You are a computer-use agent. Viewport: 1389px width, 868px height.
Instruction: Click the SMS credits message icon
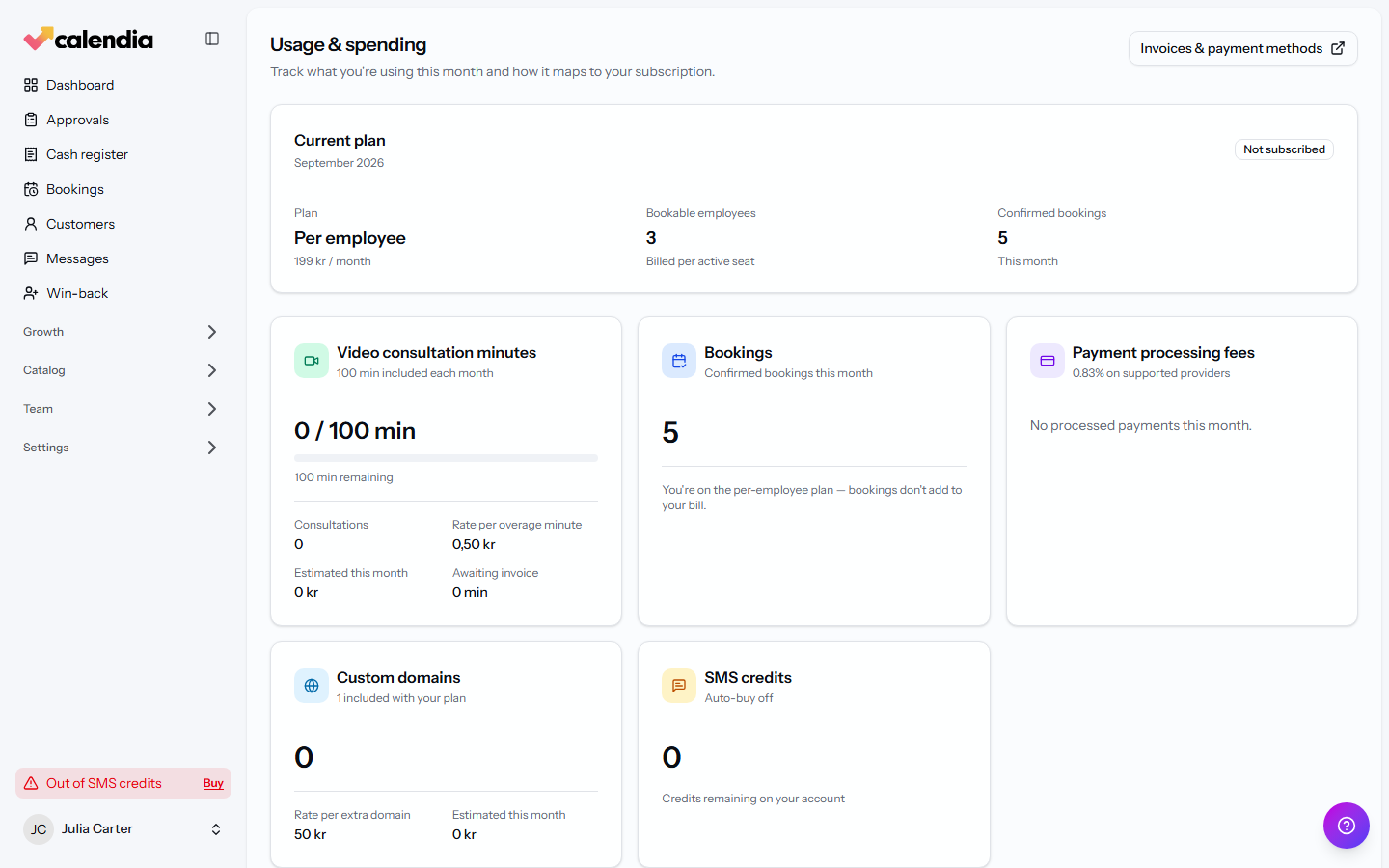[x=679, y=686]
